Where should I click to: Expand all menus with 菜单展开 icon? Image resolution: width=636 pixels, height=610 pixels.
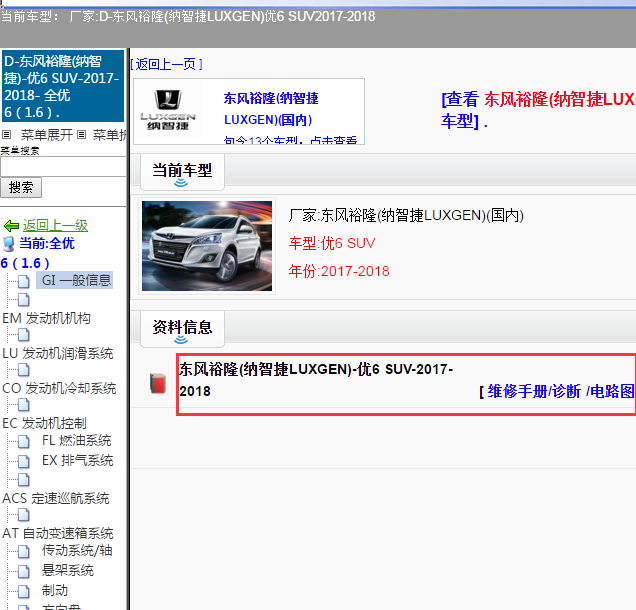click(6, 134)
